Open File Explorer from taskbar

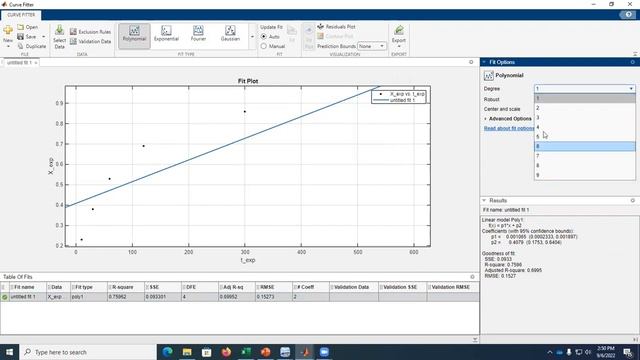pos(187,351)
